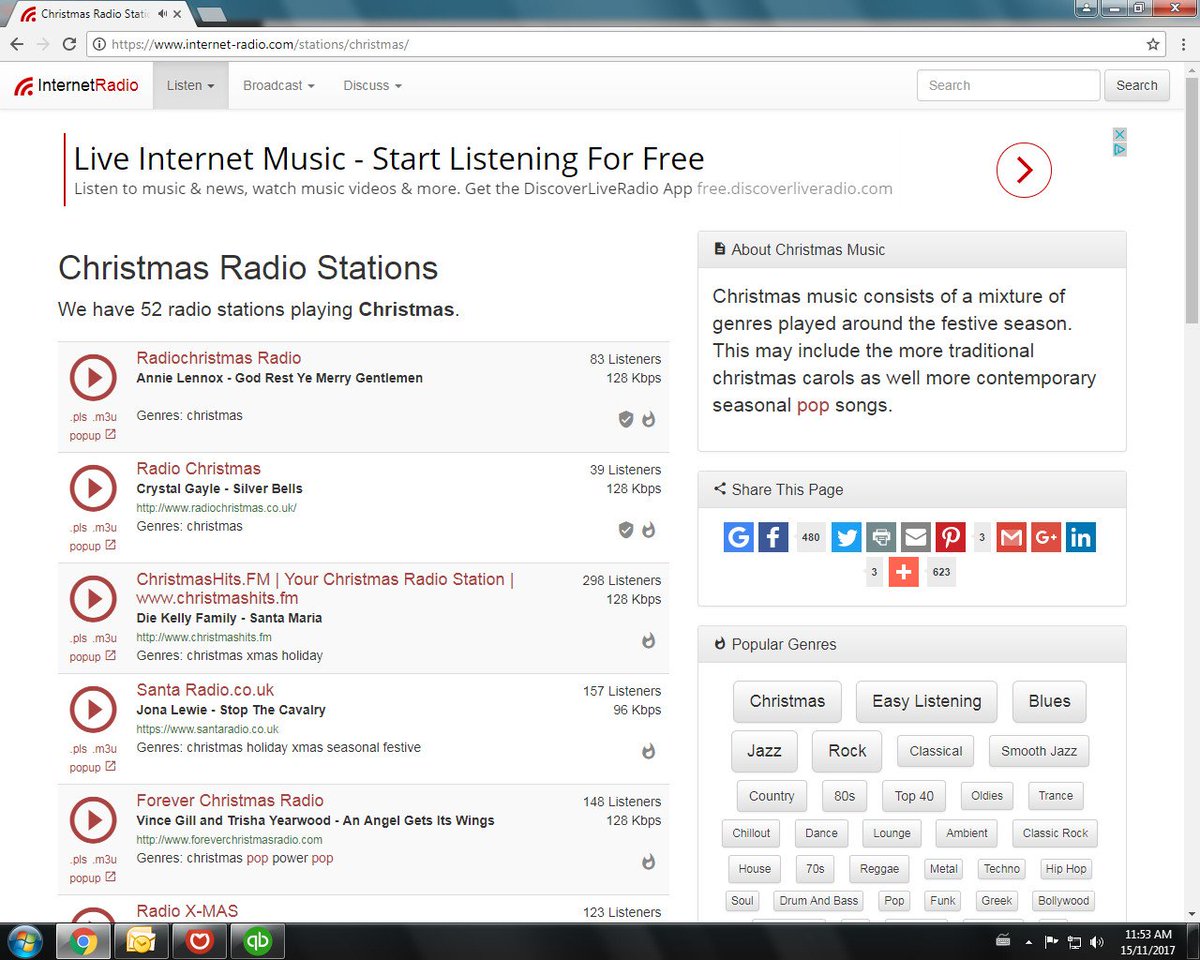
Task: Open the Radiochristmas Radio station title
Action: coord(219,358)
